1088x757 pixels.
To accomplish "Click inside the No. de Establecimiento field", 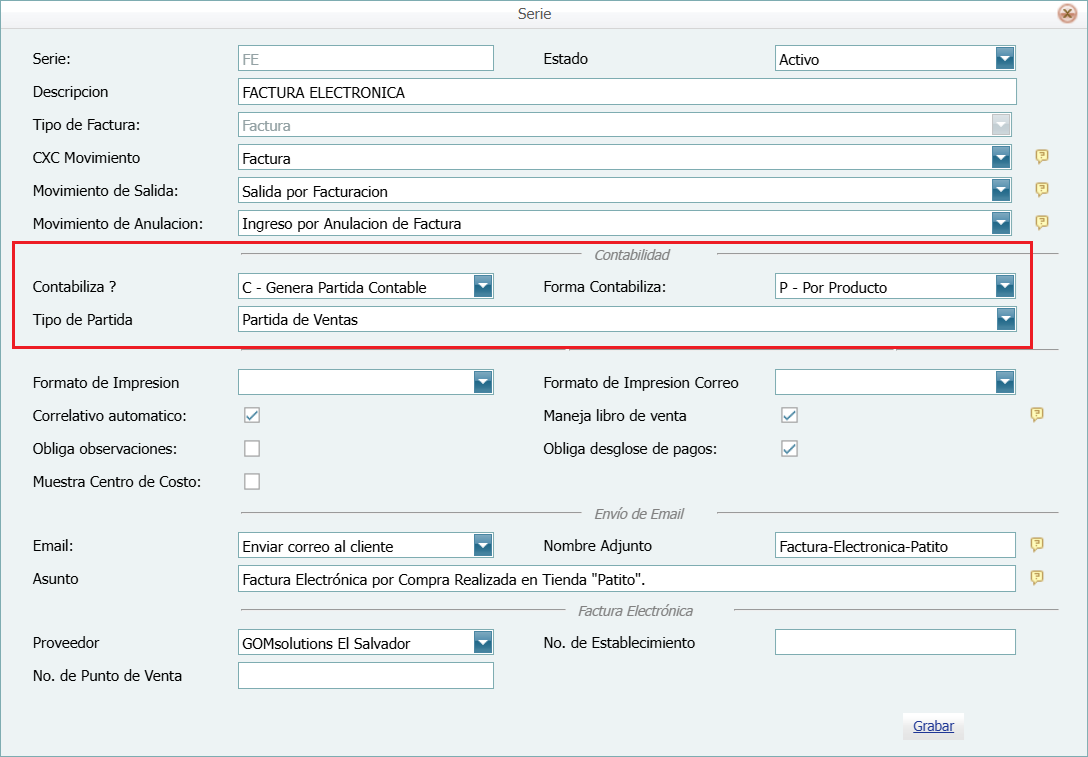I will click(895, 642).
